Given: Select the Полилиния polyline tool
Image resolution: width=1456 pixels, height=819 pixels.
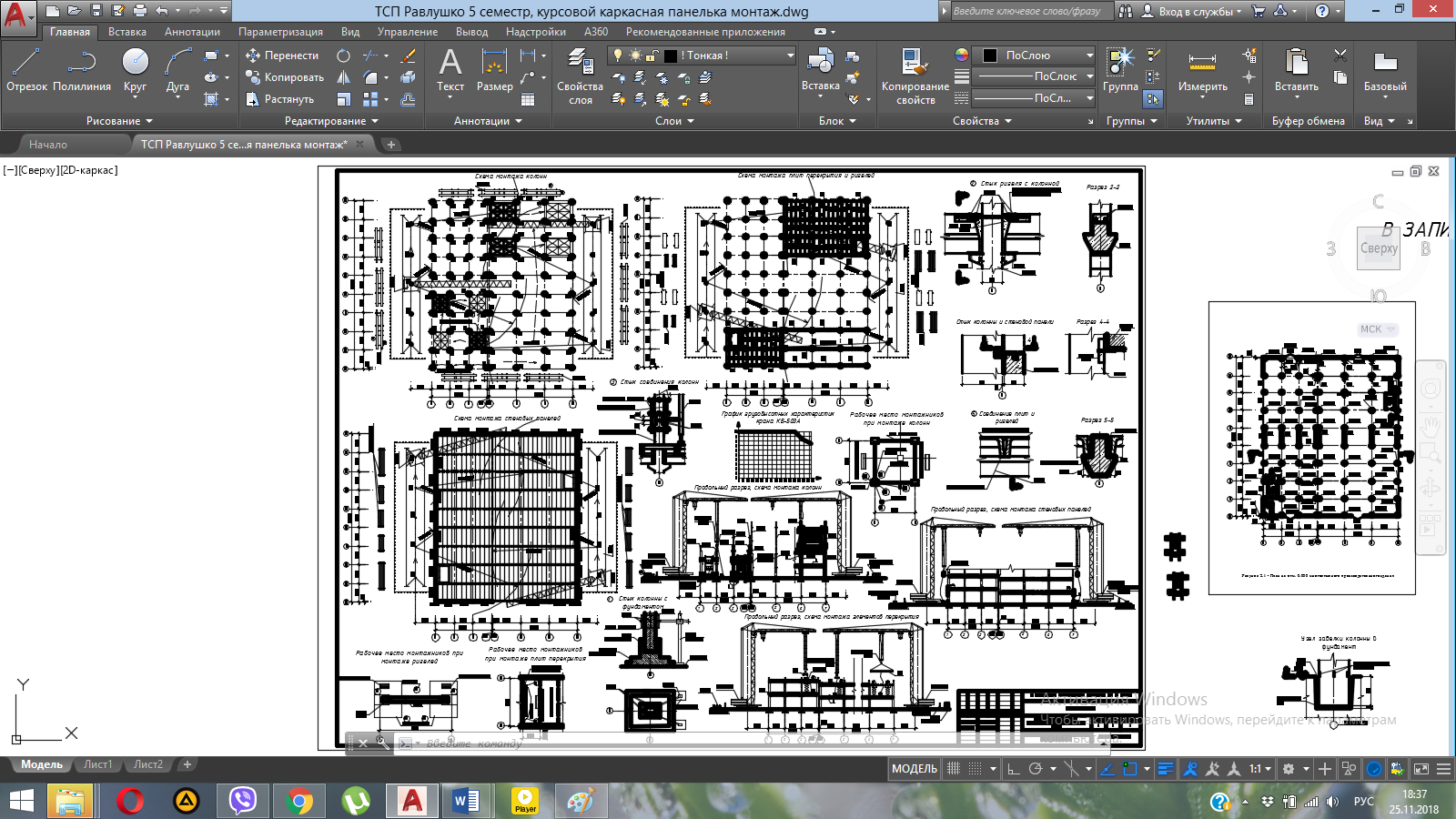Looking at the screenshot, I should (82, 70).
